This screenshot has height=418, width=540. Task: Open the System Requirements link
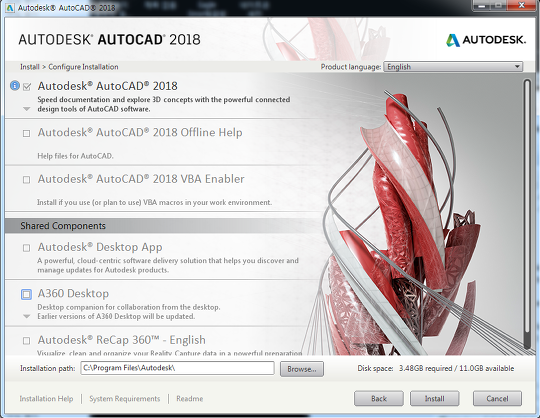coord(125,398)
